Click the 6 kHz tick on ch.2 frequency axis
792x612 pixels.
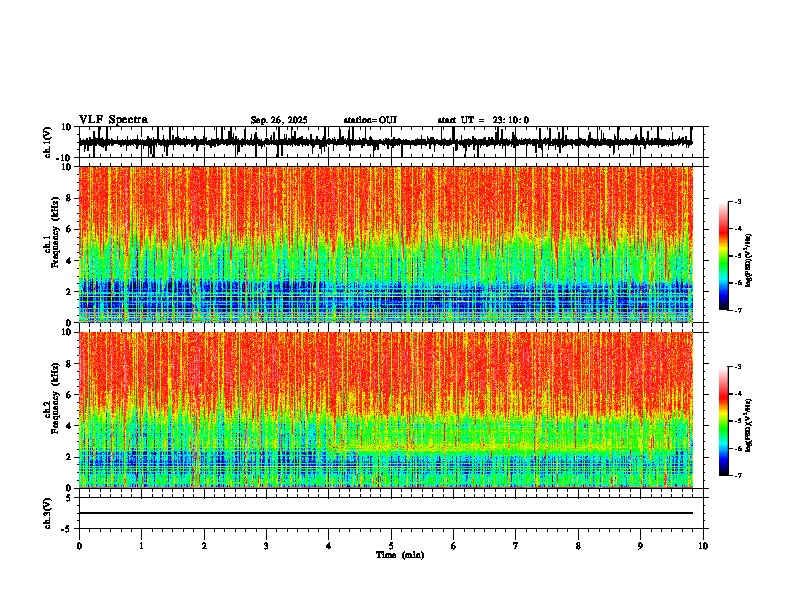click(69, 395)
